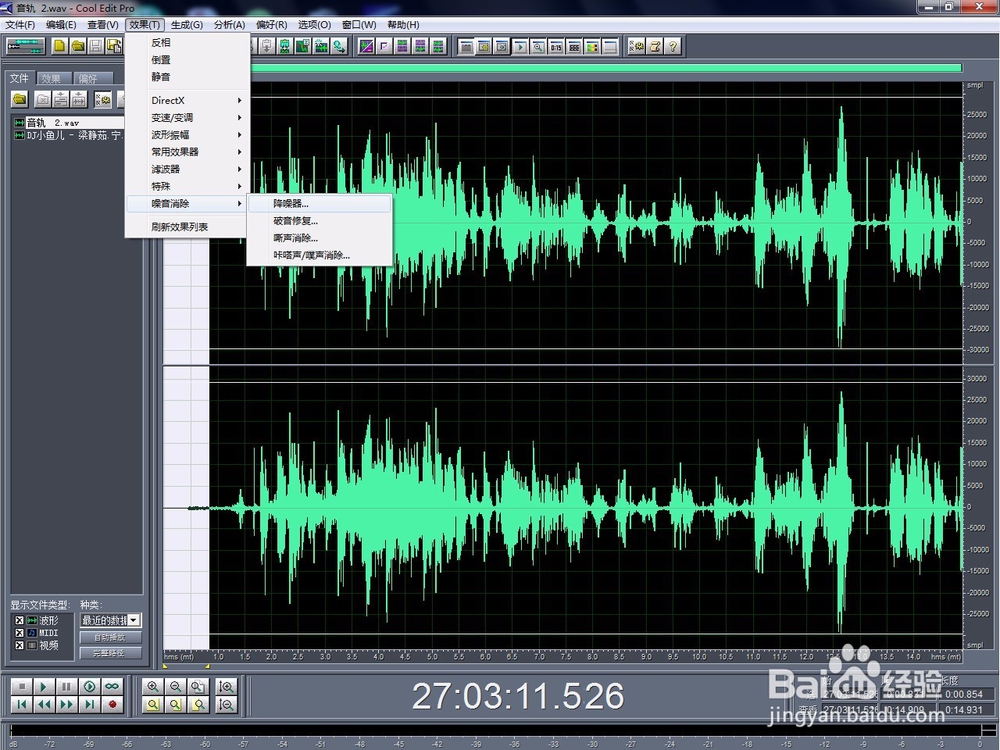
Task: Toggle the 视频 file type checkbox
Action: [19, 645]
